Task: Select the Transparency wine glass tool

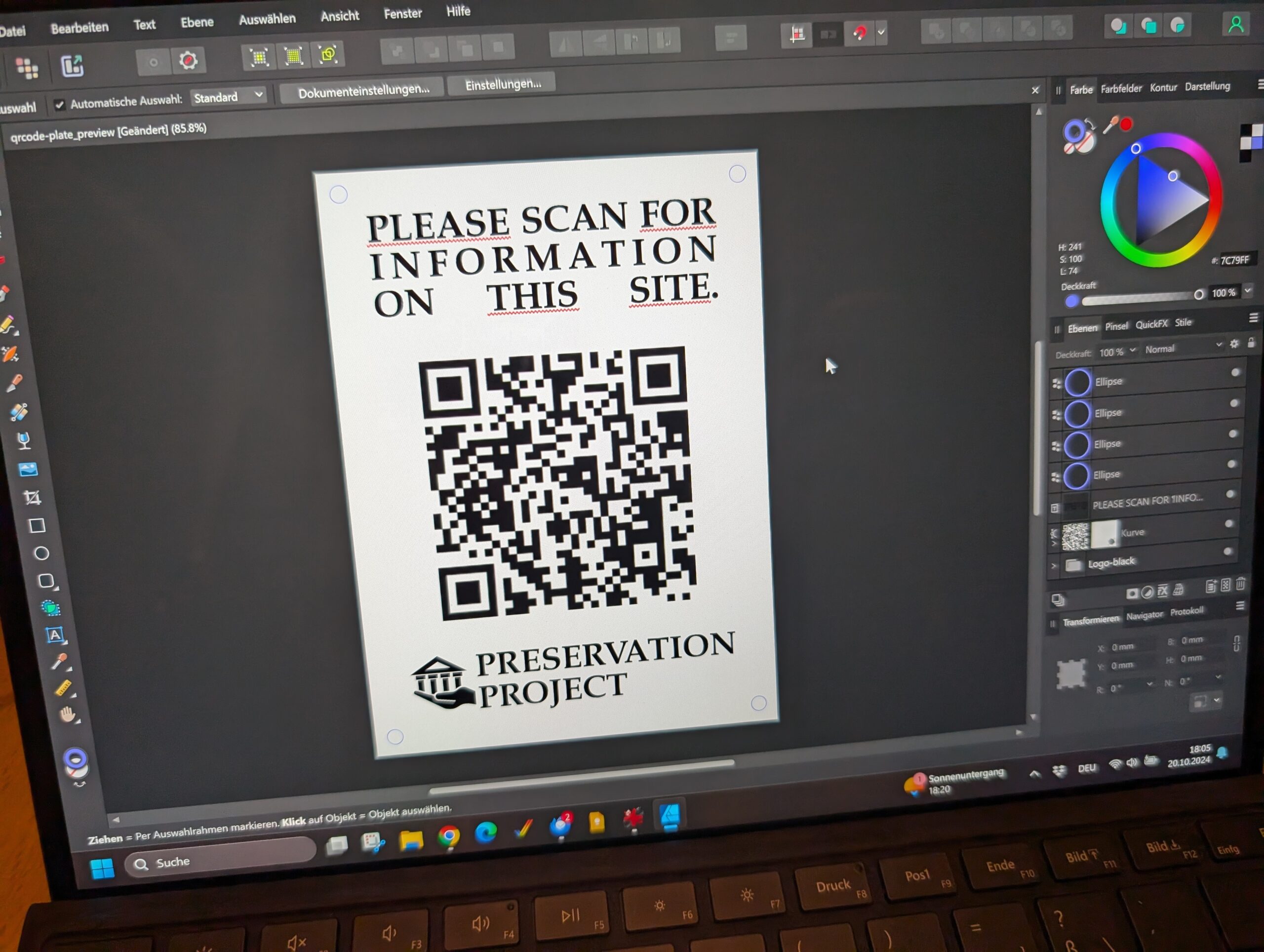Action: click(x=23, y=440)
